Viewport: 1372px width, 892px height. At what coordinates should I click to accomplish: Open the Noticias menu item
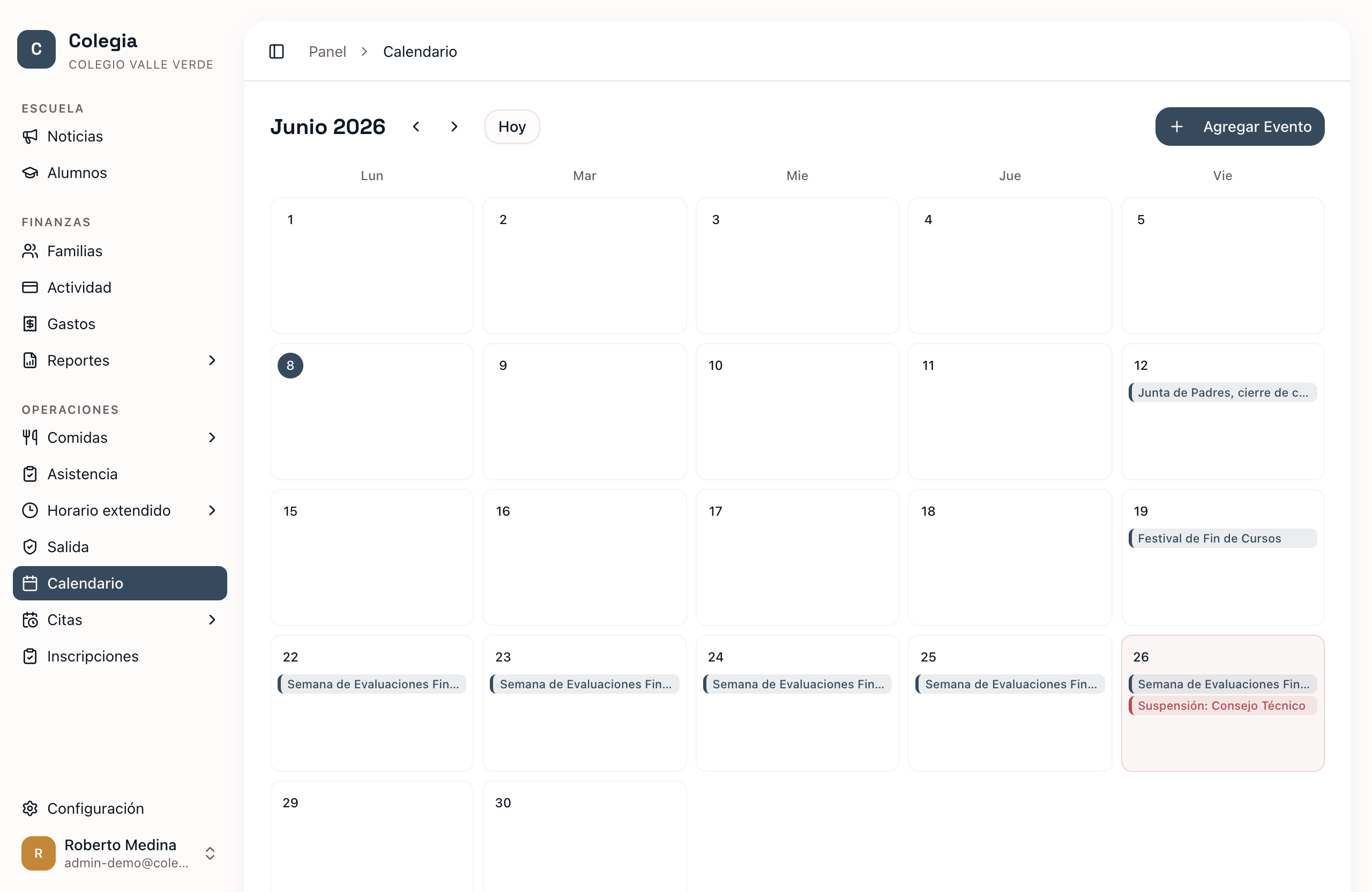tap(120, 136)
